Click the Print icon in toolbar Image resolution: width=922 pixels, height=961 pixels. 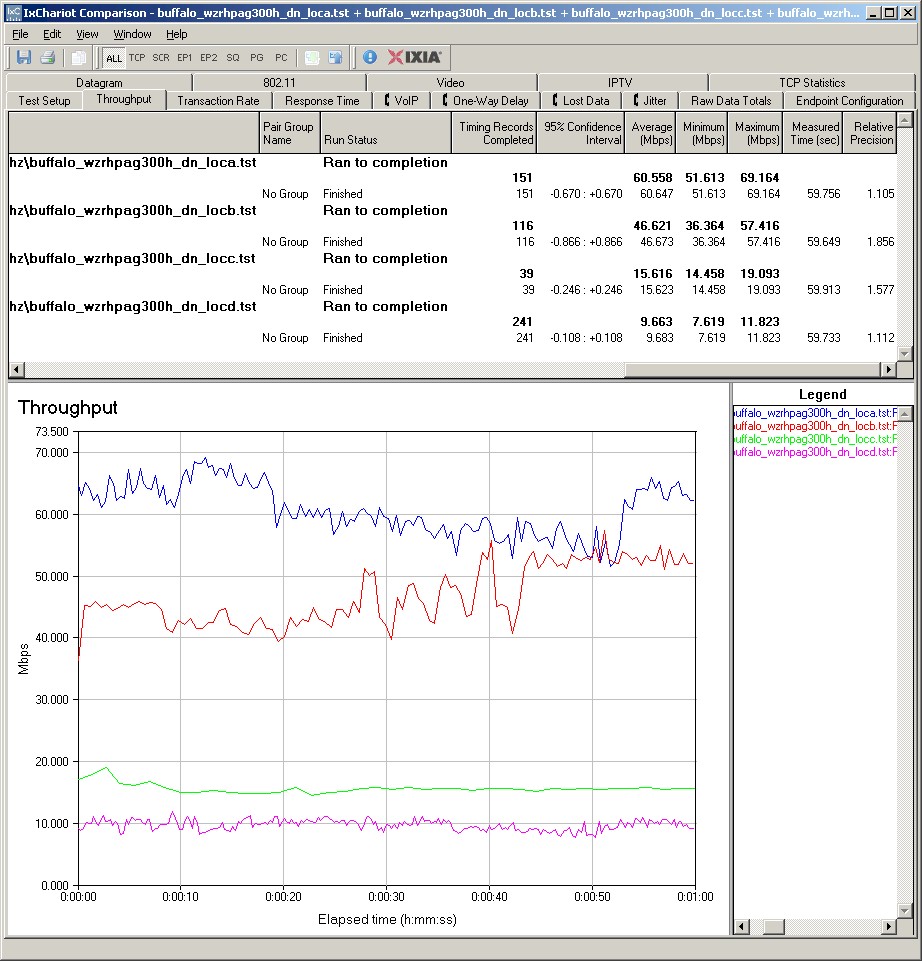pos(48,58)
